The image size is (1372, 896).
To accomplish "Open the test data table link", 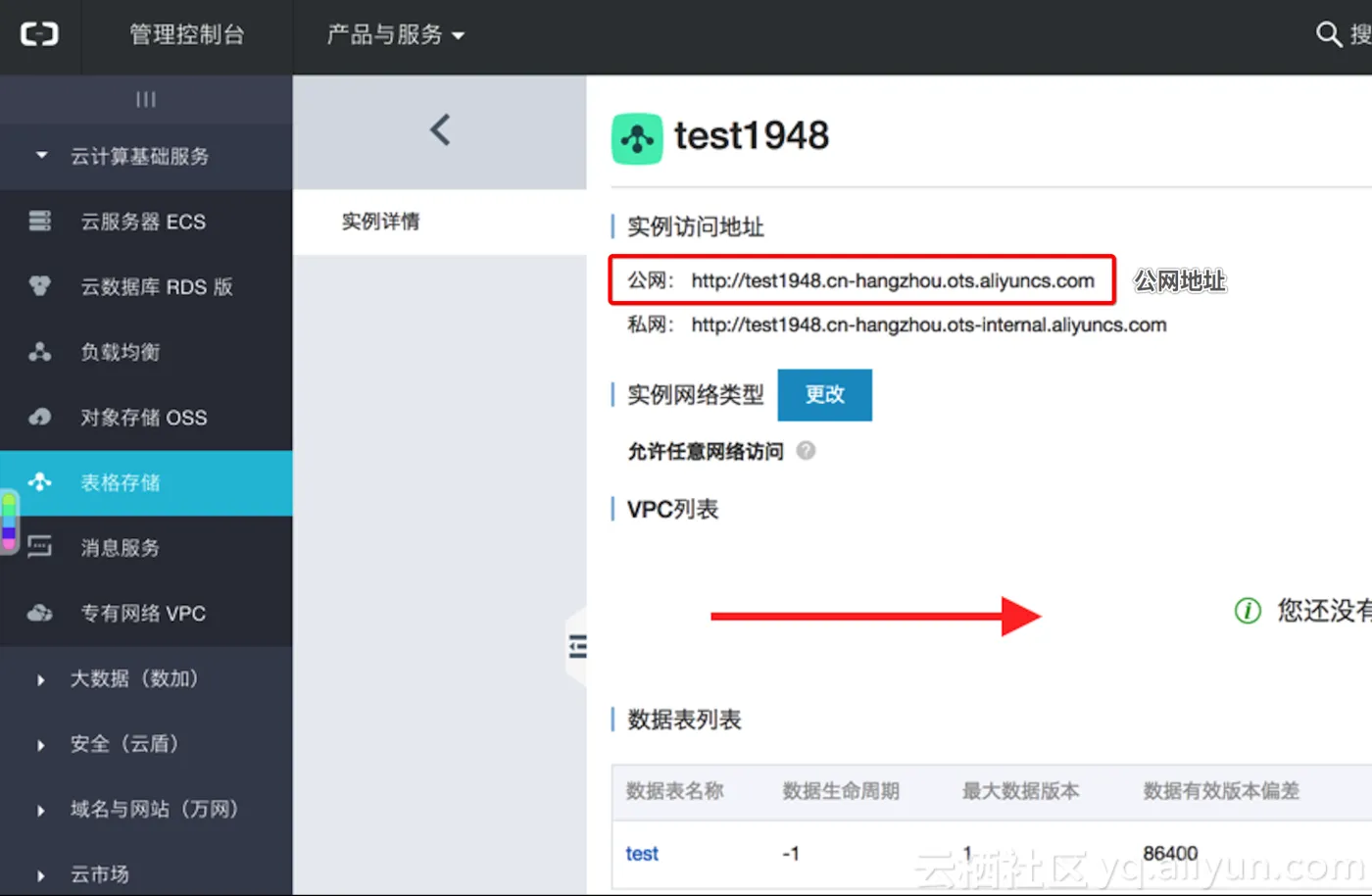I will 642,854.
